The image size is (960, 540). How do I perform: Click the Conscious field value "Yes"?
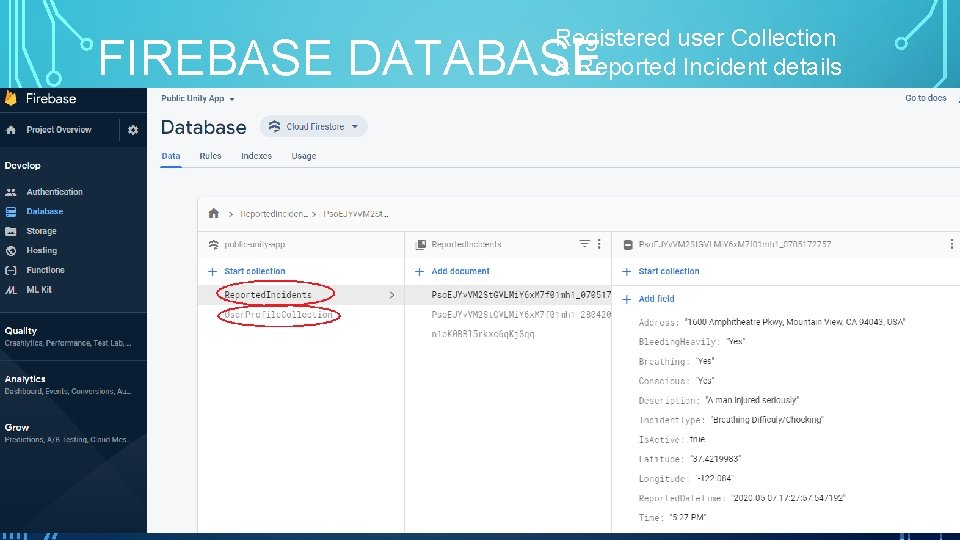pos(705,381)
